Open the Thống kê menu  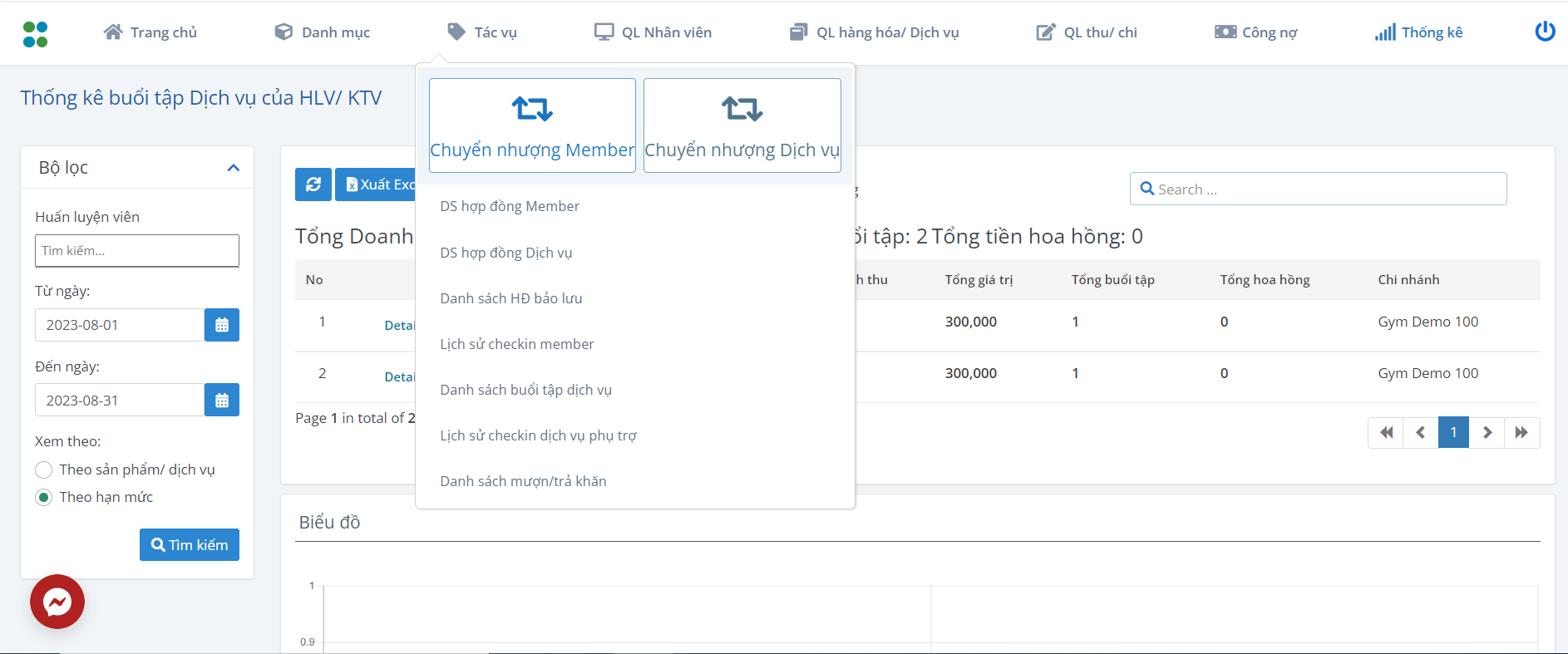(1418, 32)
